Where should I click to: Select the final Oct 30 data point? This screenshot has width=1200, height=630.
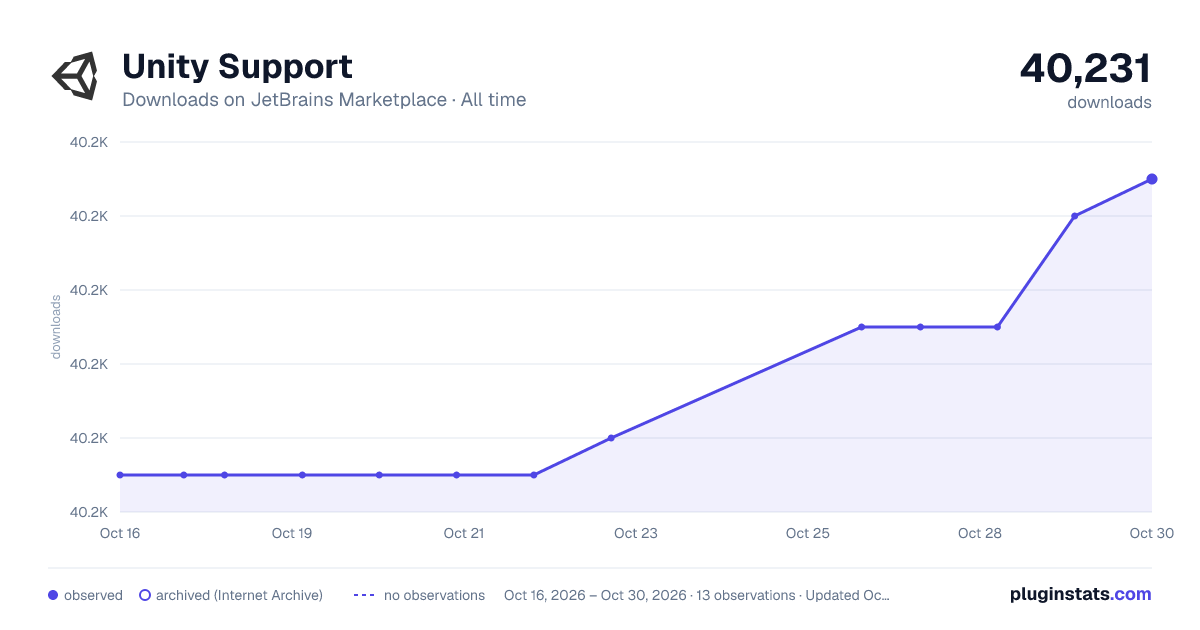(x=1152, y=179)
